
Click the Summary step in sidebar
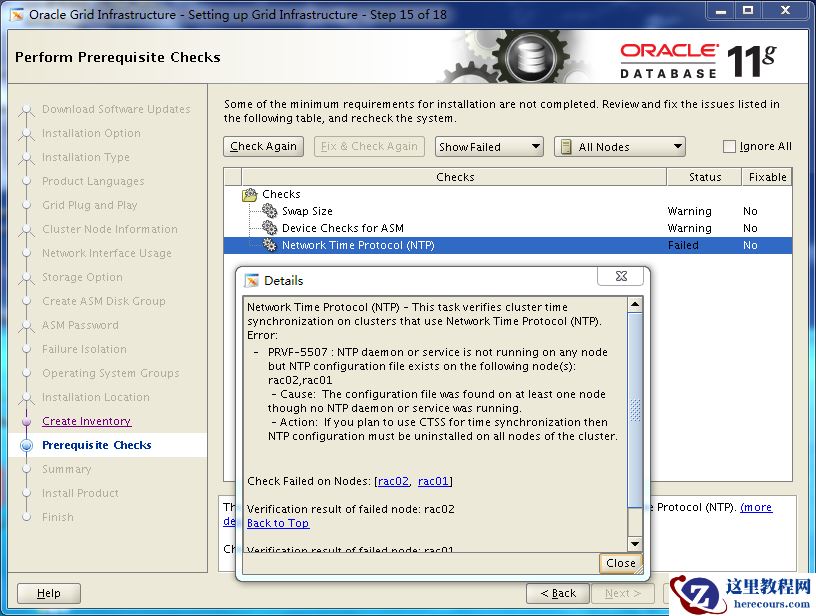67,469
